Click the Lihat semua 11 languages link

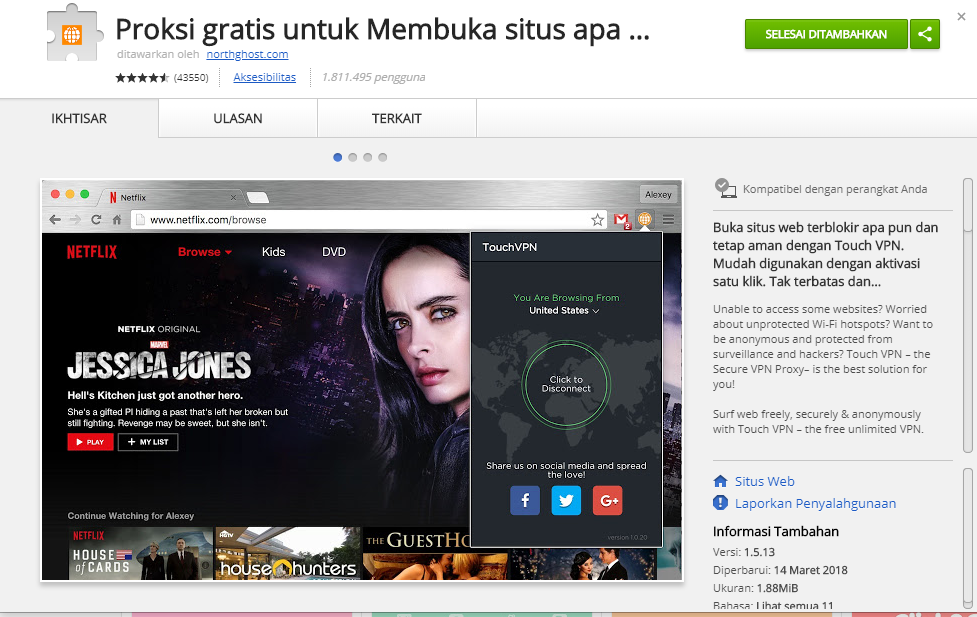[x=794, y=605]
